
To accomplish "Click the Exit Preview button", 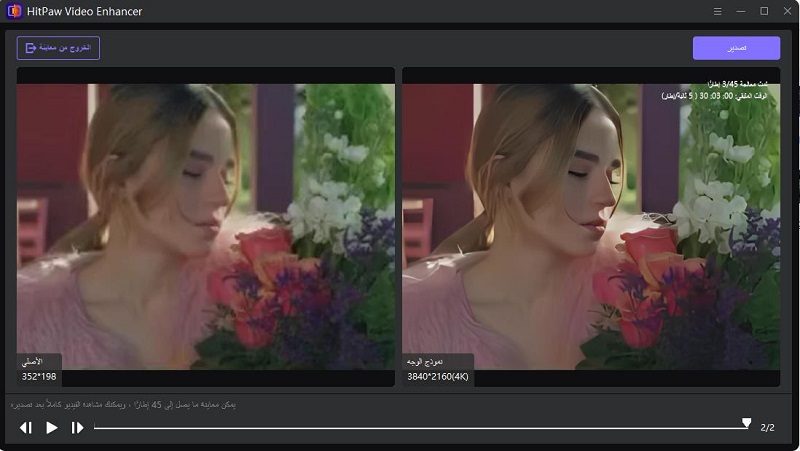I will 58,48.
